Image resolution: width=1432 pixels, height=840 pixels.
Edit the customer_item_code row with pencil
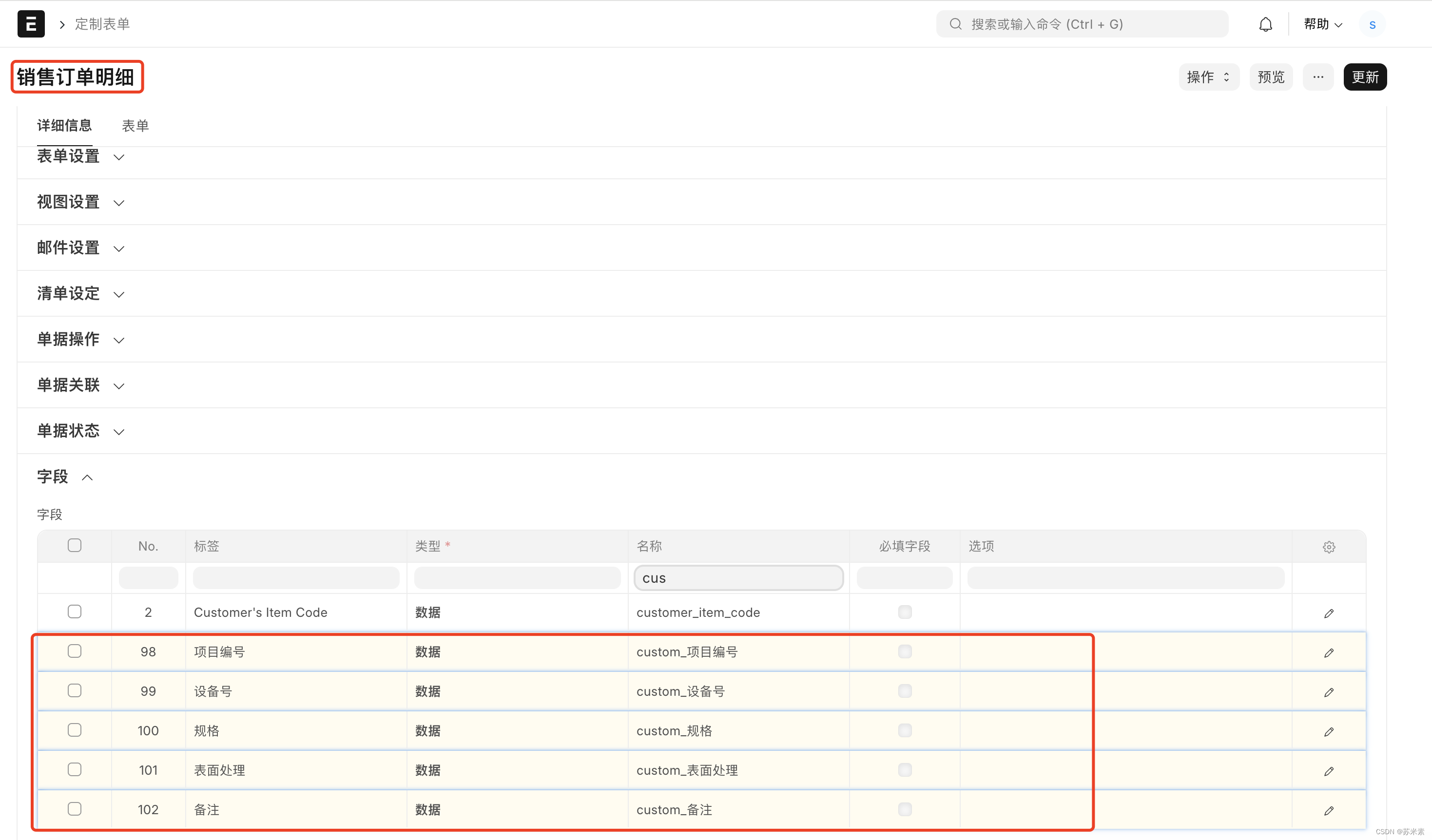coord(1328,613)
